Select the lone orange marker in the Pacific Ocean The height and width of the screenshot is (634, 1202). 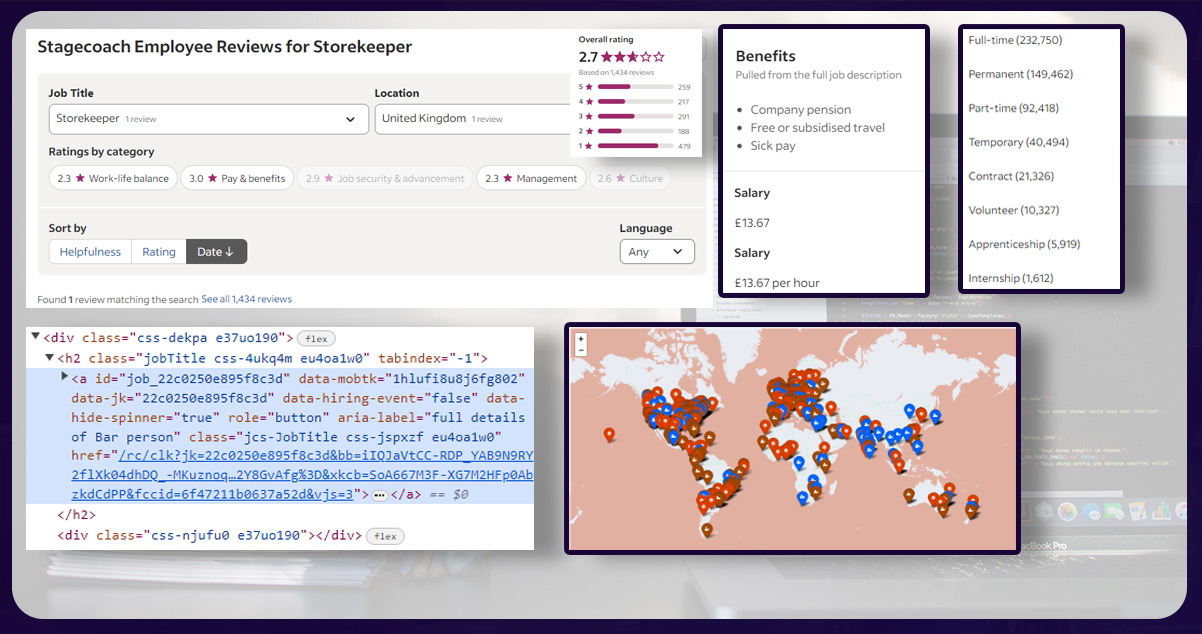[609, 434]
